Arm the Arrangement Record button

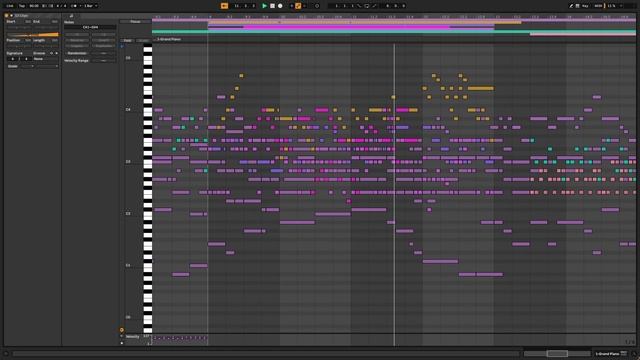click(x=280, y=6)
